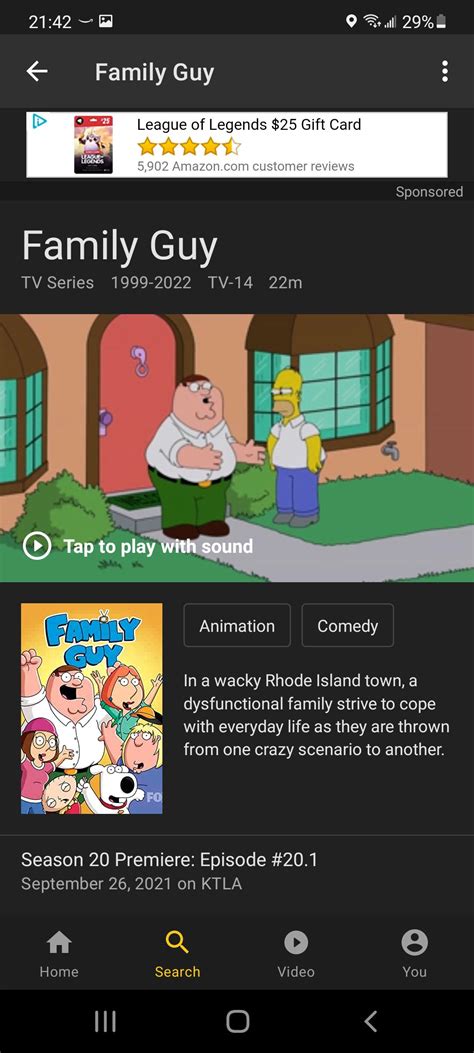The width and height of the screenshot is (474, 1053).
Task: Tap the trailer video scene
Action: [x=237, y=448]
